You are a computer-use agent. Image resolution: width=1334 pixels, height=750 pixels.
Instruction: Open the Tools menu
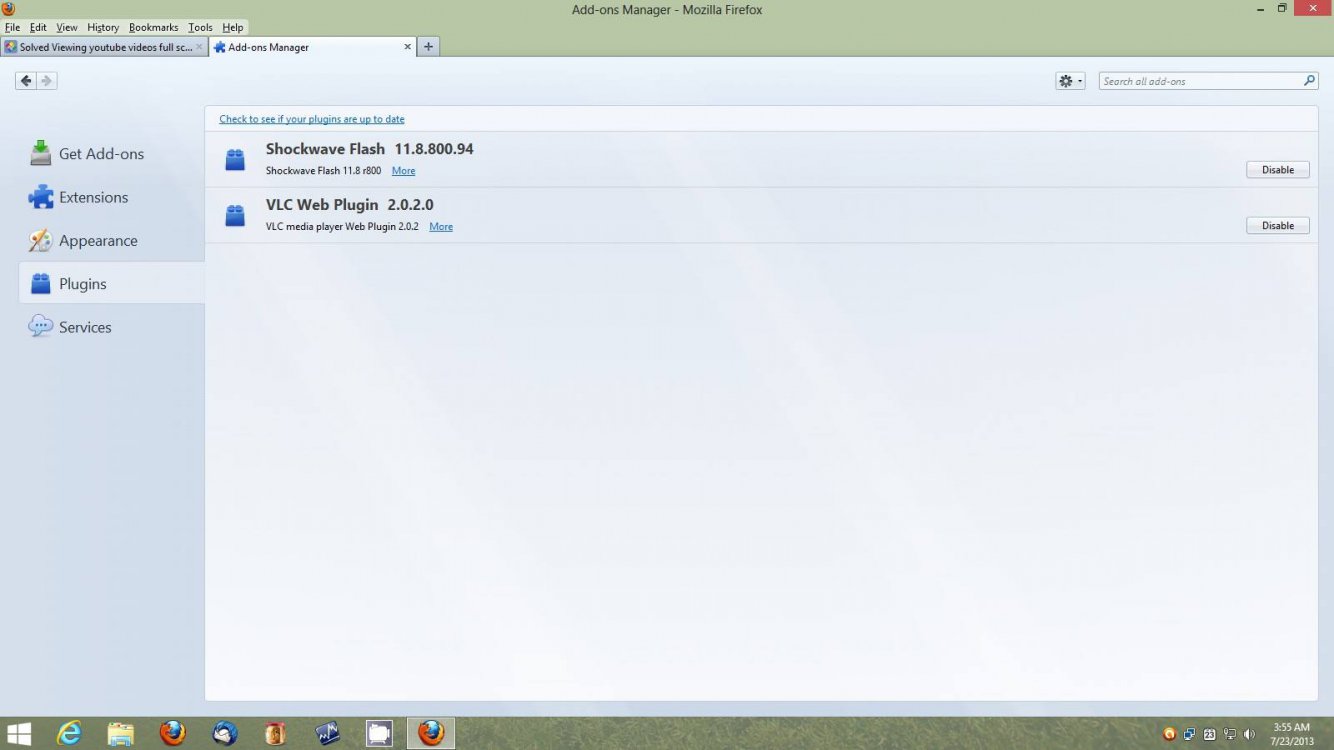200,27
